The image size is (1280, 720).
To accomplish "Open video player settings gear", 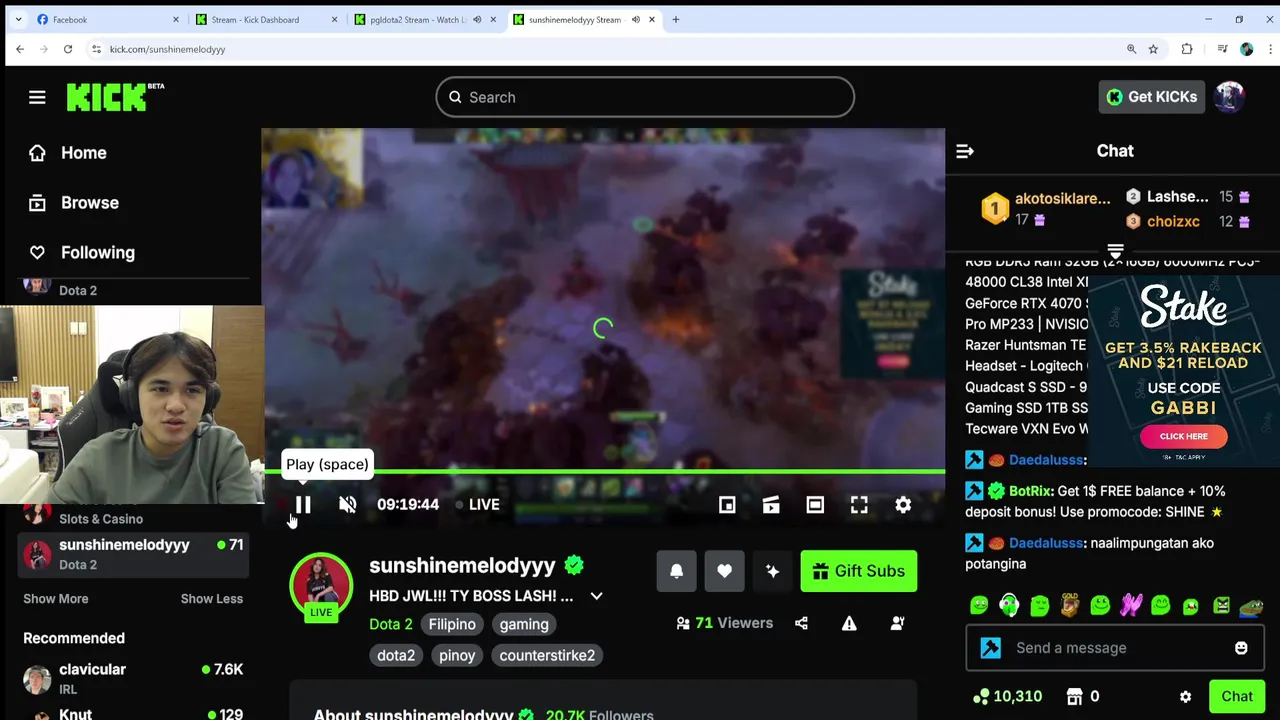I will pyautogui.click(x=903, y=505).
